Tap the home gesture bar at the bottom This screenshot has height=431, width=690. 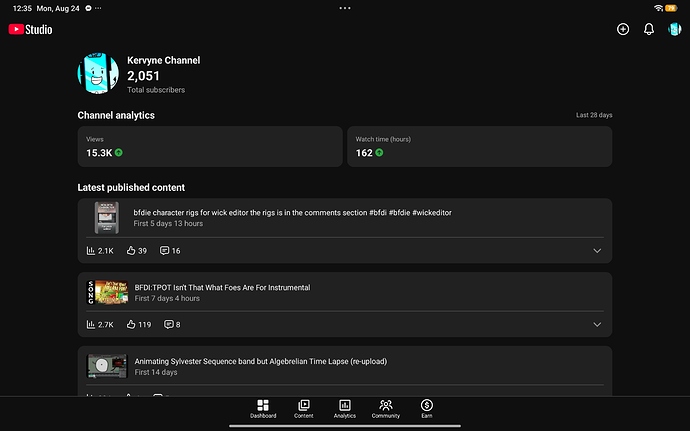pyautogui.click(x=345, y=426)
